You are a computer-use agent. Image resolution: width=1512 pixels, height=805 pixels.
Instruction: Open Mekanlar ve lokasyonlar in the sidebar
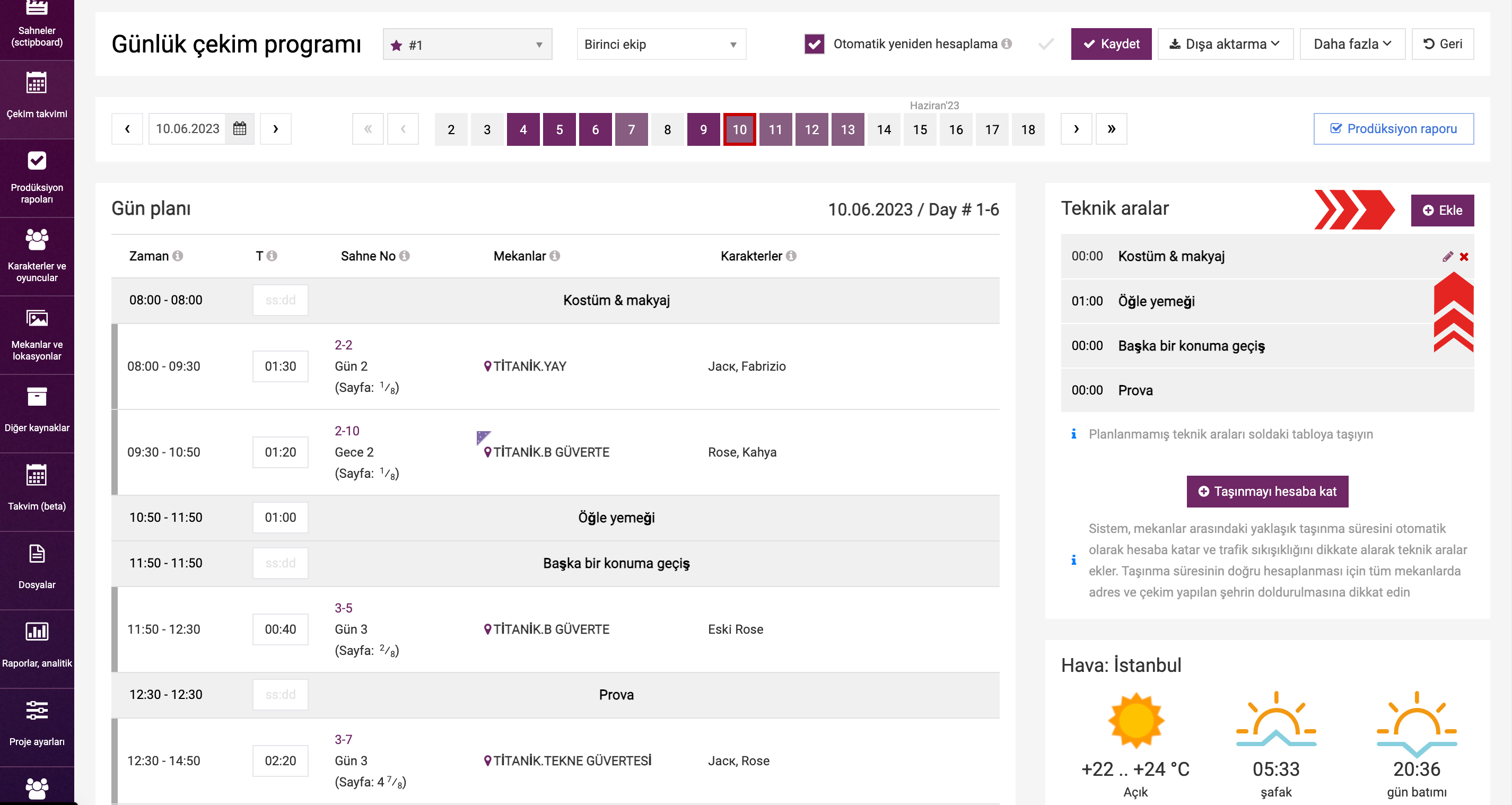[37, 335]
